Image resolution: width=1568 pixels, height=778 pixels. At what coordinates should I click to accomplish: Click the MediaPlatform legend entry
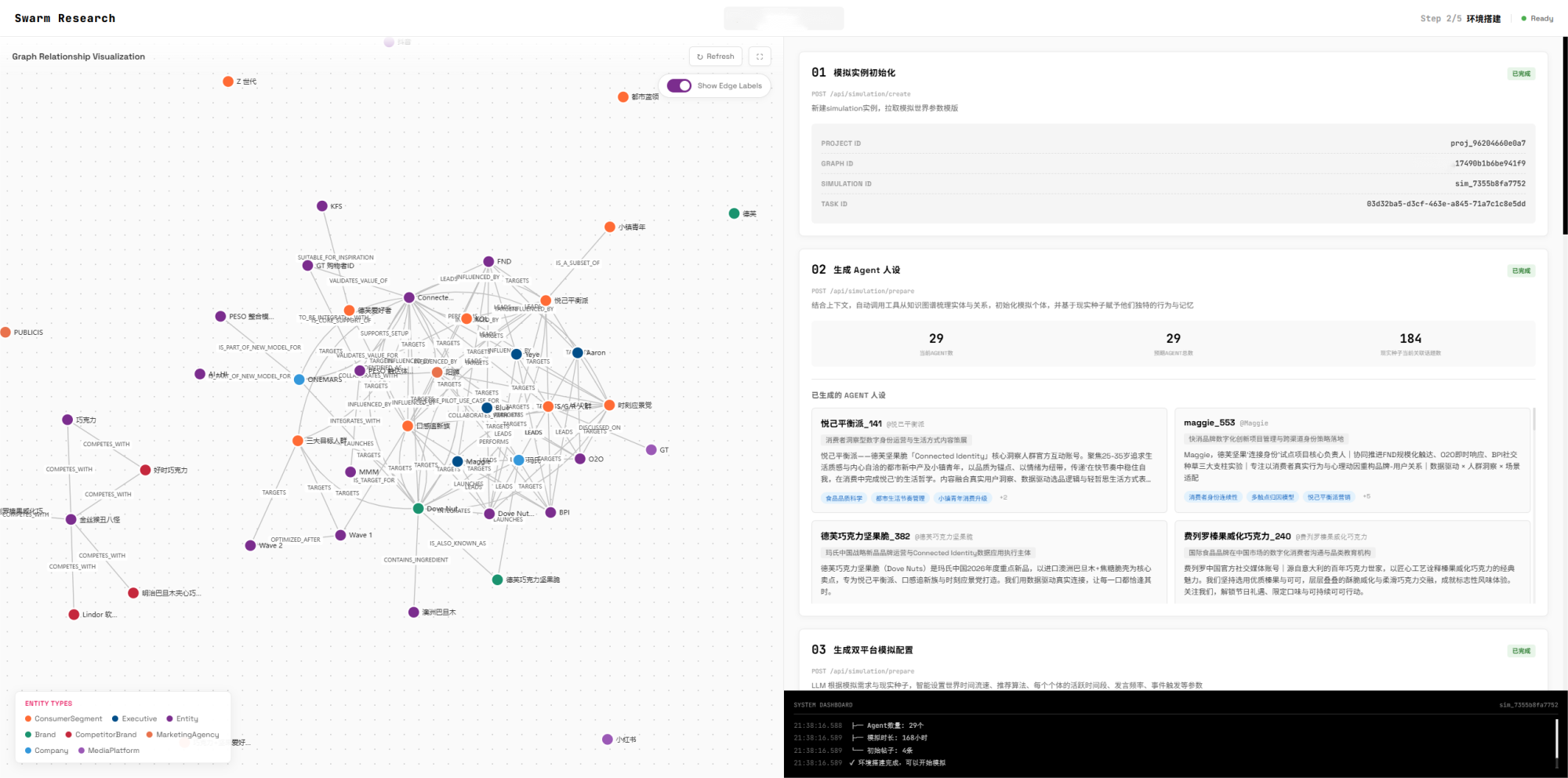click(x=109, y=751)
